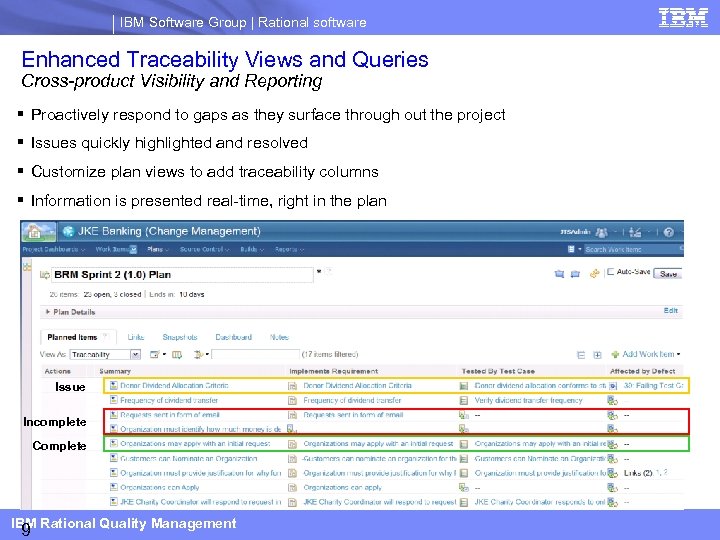
Task: Click the first blue snapshot icon near Auto-Save
Action: click(x=559, y=274)
